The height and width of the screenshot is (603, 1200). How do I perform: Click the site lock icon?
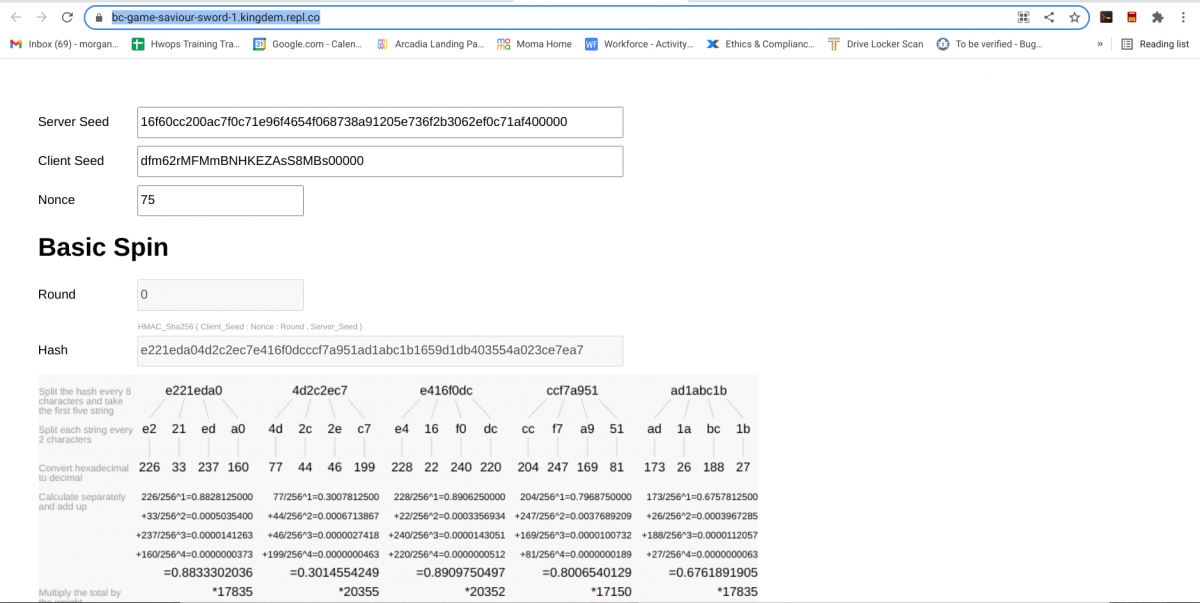[x=99, y=18]
